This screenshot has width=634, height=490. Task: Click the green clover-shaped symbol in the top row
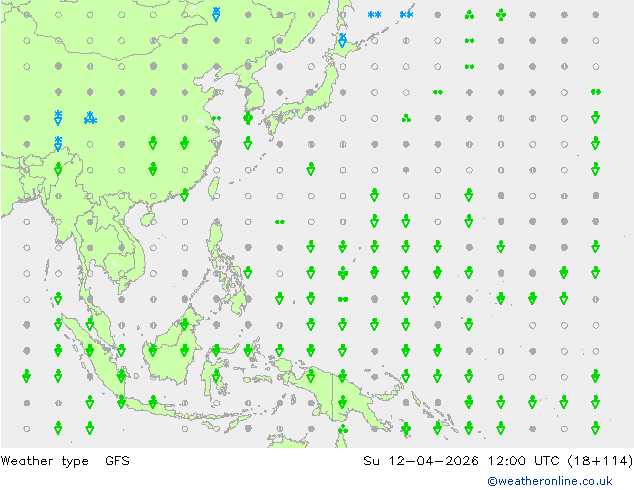[x=501, y=15]
